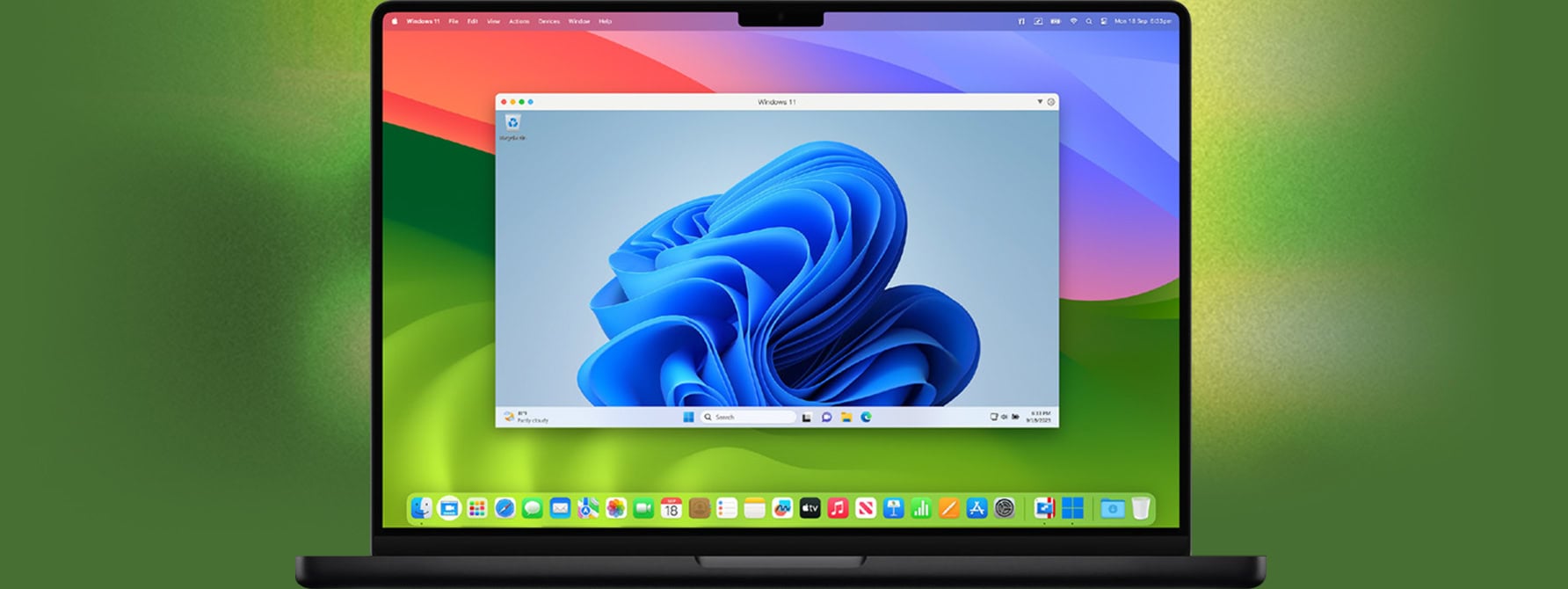This screenshot has width=1568, height=589.
Task: Open Numbers app in Dock
Action: tap(921, 508)
